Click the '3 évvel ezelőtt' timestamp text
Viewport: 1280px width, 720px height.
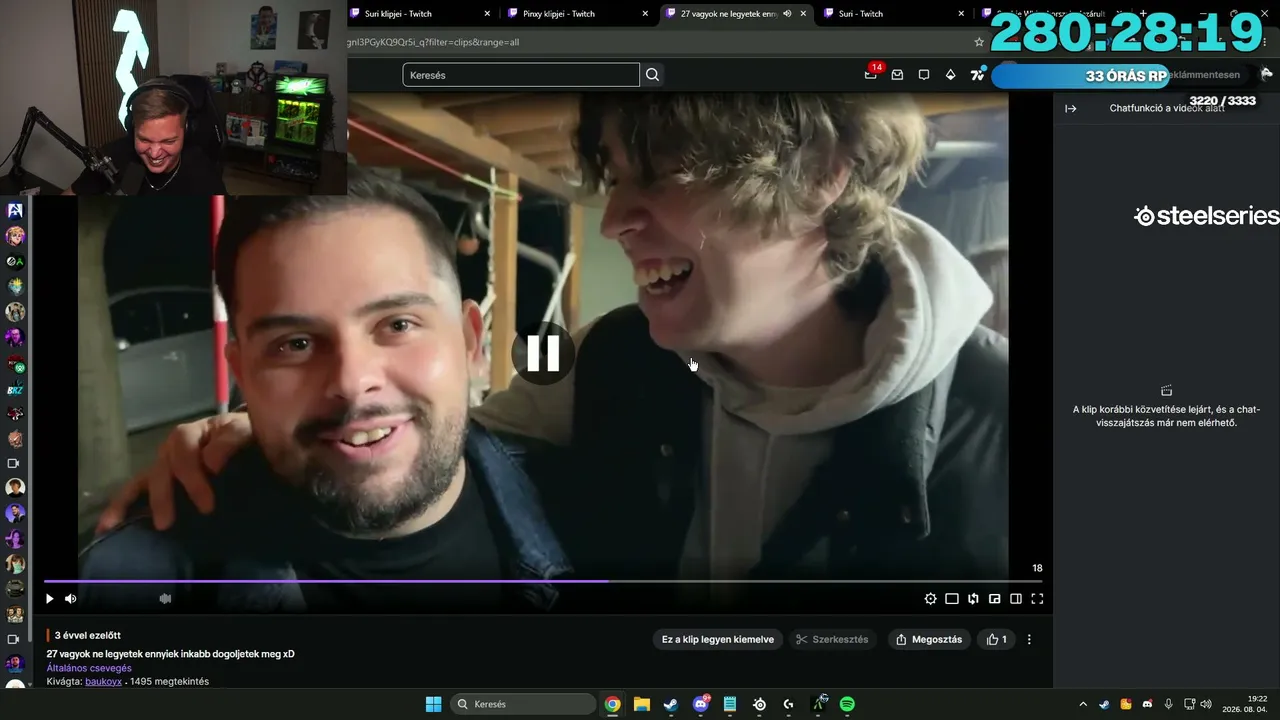88,635
